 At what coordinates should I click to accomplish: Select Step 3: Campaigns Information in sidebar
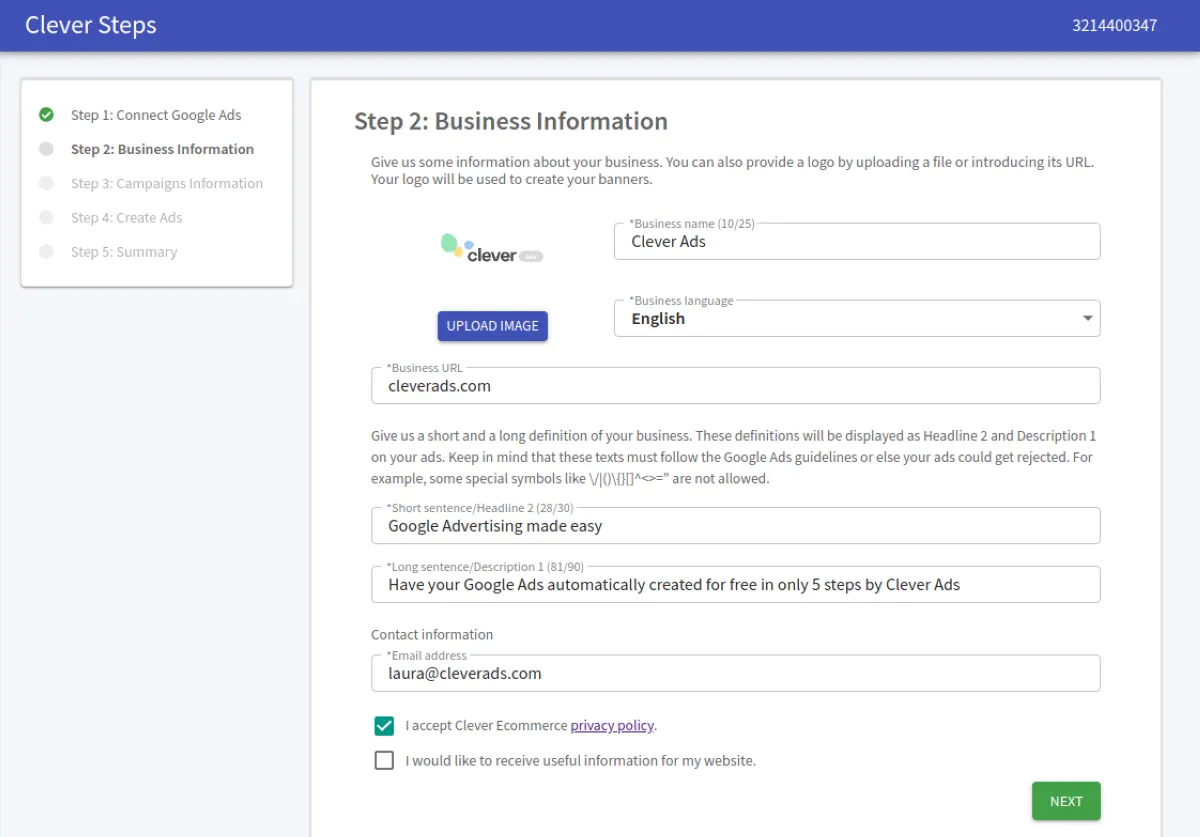[x=167, y=183]
